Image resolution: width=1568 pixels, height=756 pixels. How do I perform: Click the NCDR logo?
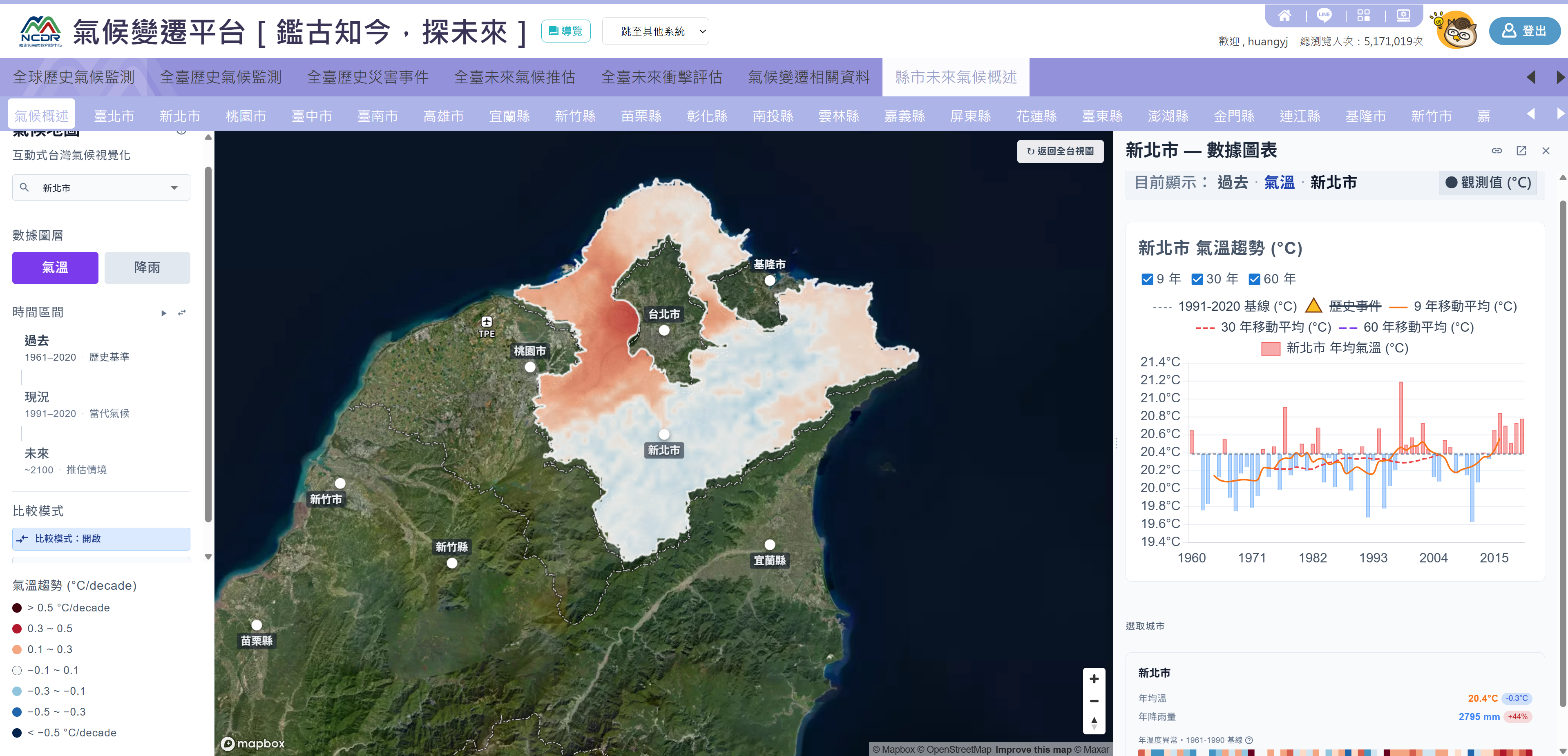pyautogui.click(x=40, y=31)
